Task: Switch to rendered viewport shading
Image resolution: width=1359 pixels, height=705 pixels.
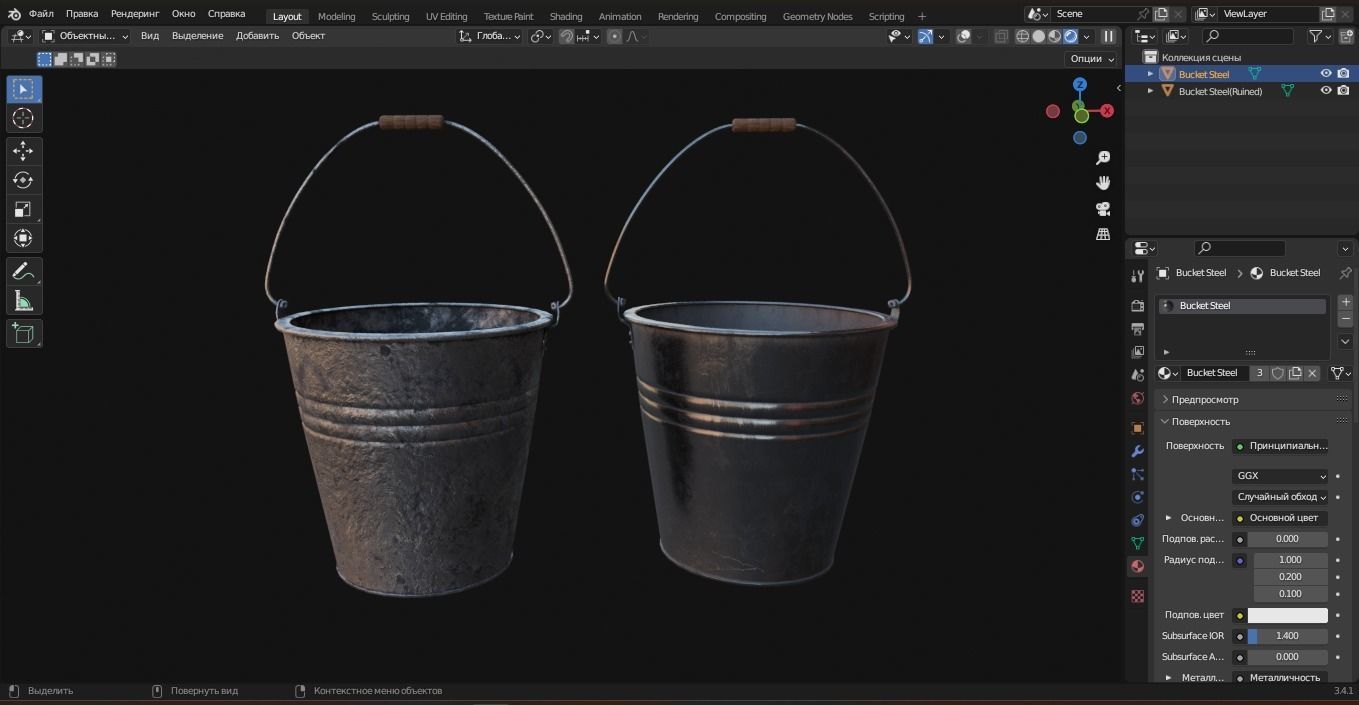Action: (x=1071, y=36)
